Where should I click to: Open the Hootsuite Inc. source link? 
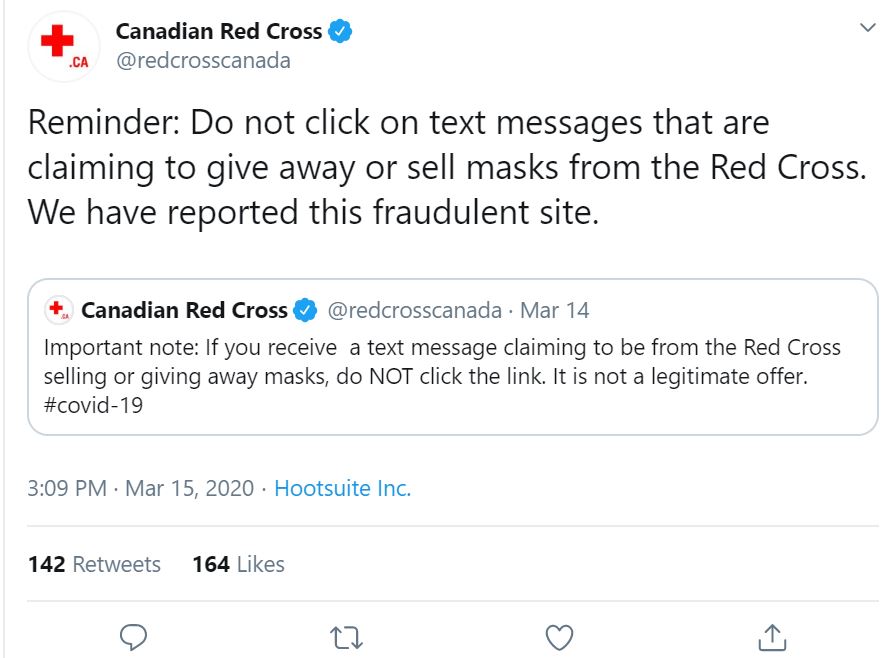click(x=342, y=489)
